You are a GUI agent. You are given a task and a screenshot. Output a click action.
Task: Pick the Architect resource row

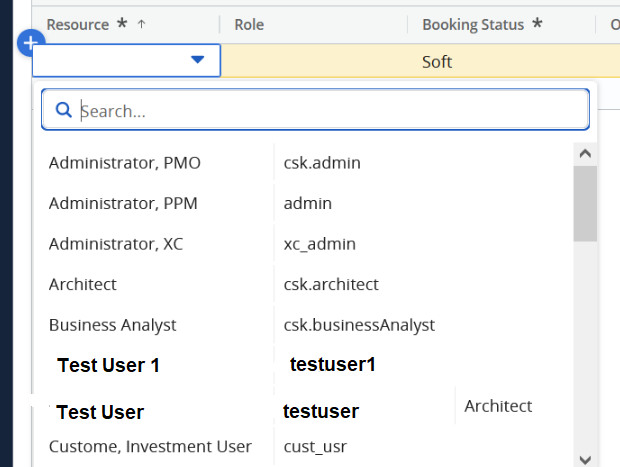coord(83,284)
